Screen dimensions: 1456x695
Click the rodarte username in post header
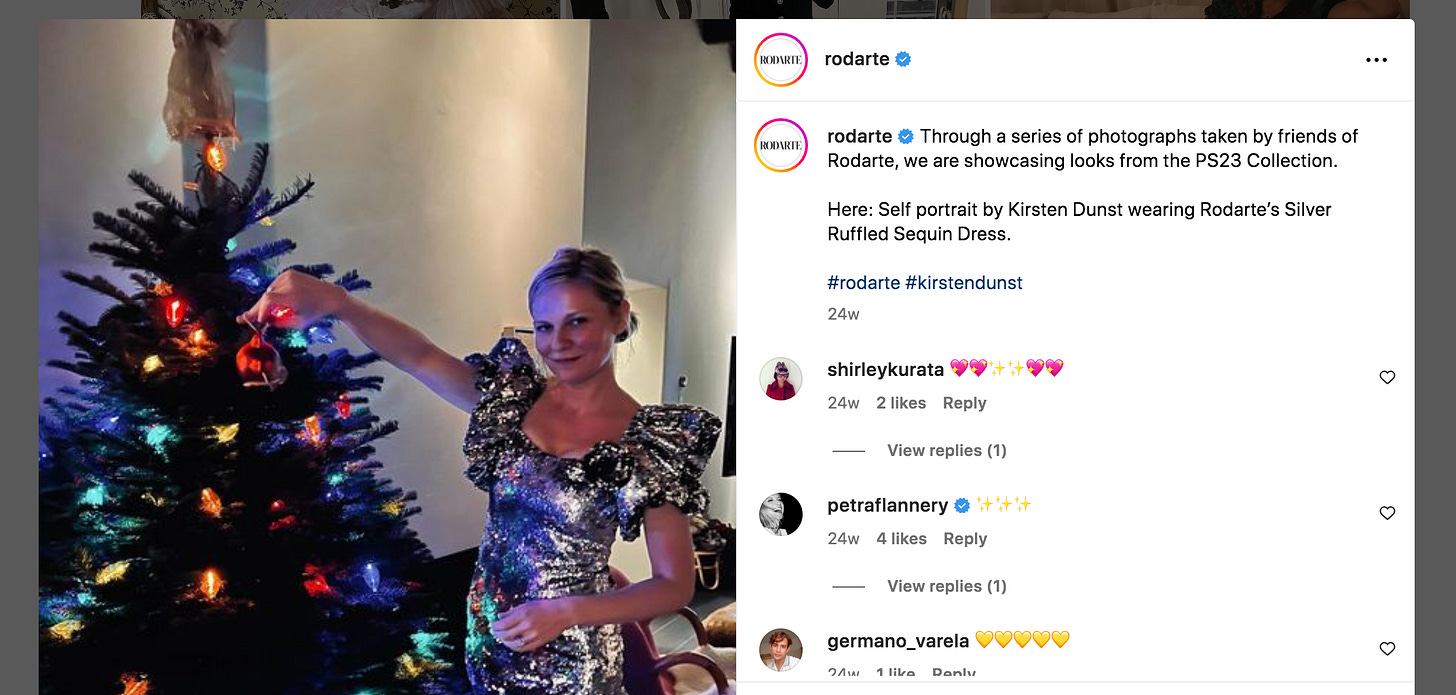coord(857,60)
